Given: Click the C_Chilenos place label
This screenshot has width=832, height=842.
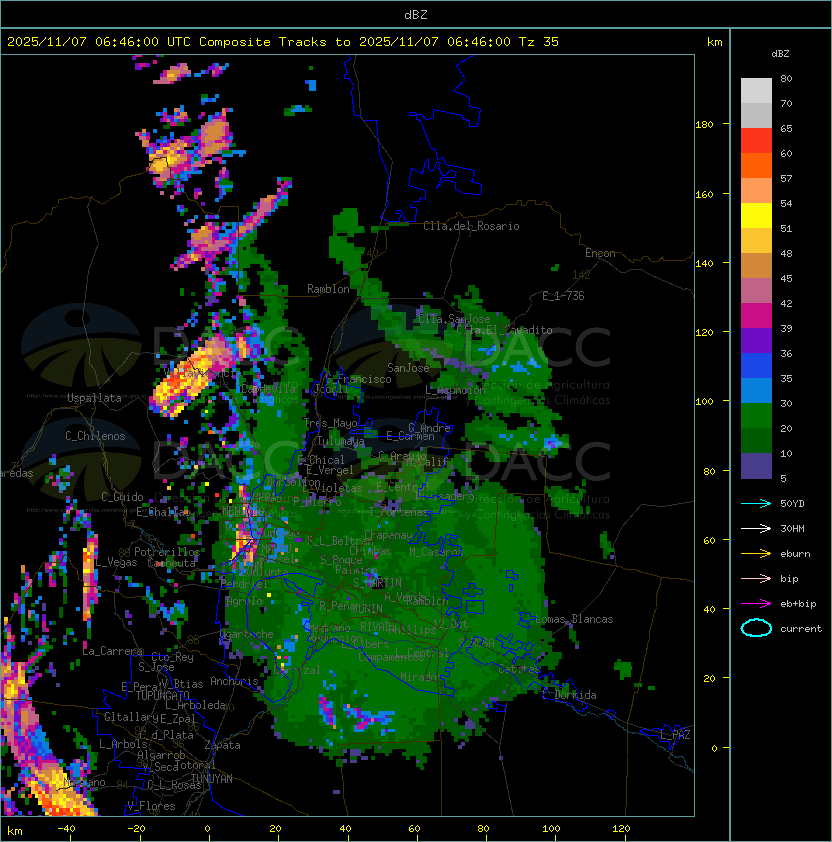Looking at the screenshot, I should point(95,436).
